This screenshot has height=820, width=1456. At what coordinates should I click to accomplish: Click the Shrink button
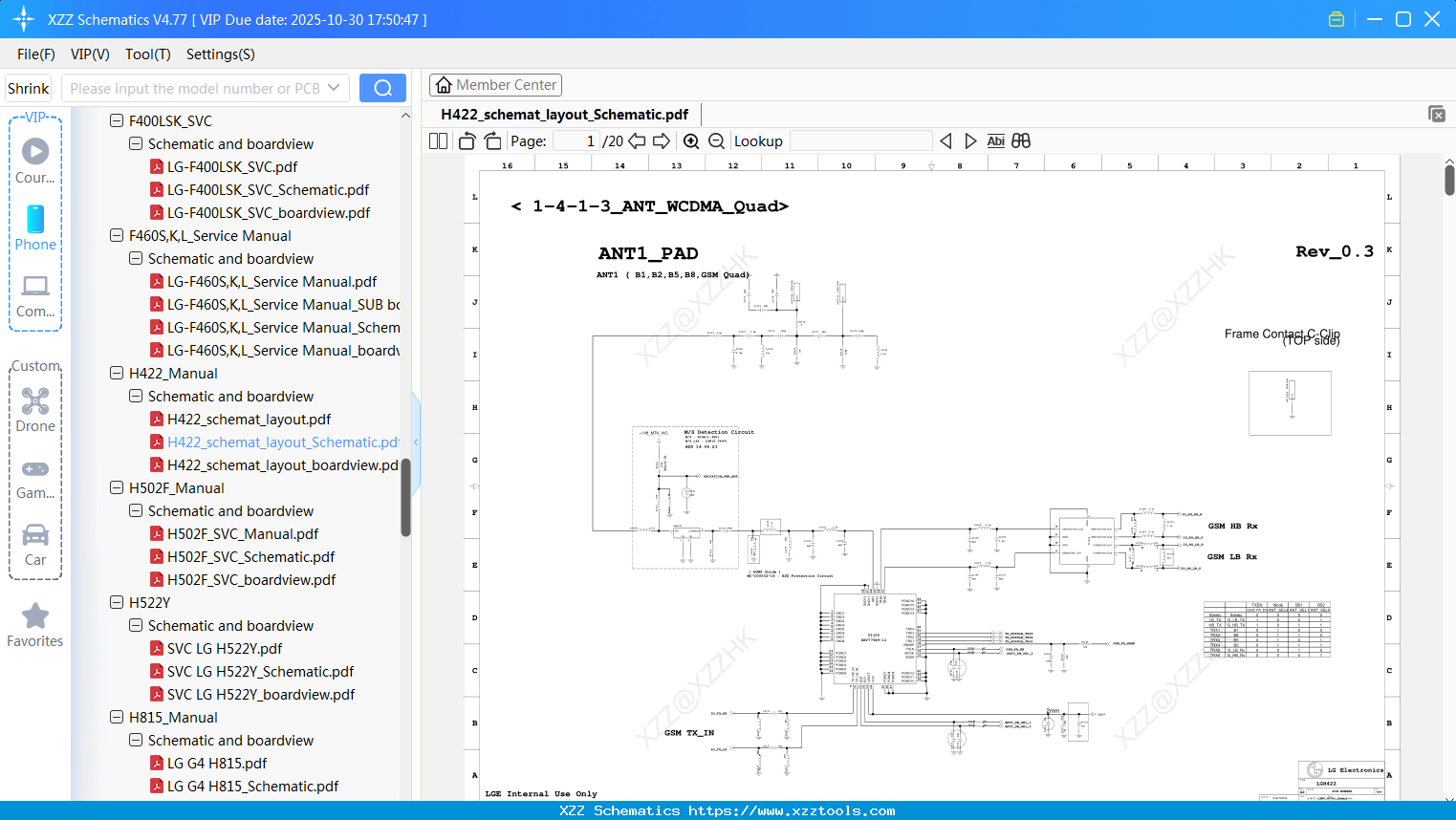[x=28, y=87]
